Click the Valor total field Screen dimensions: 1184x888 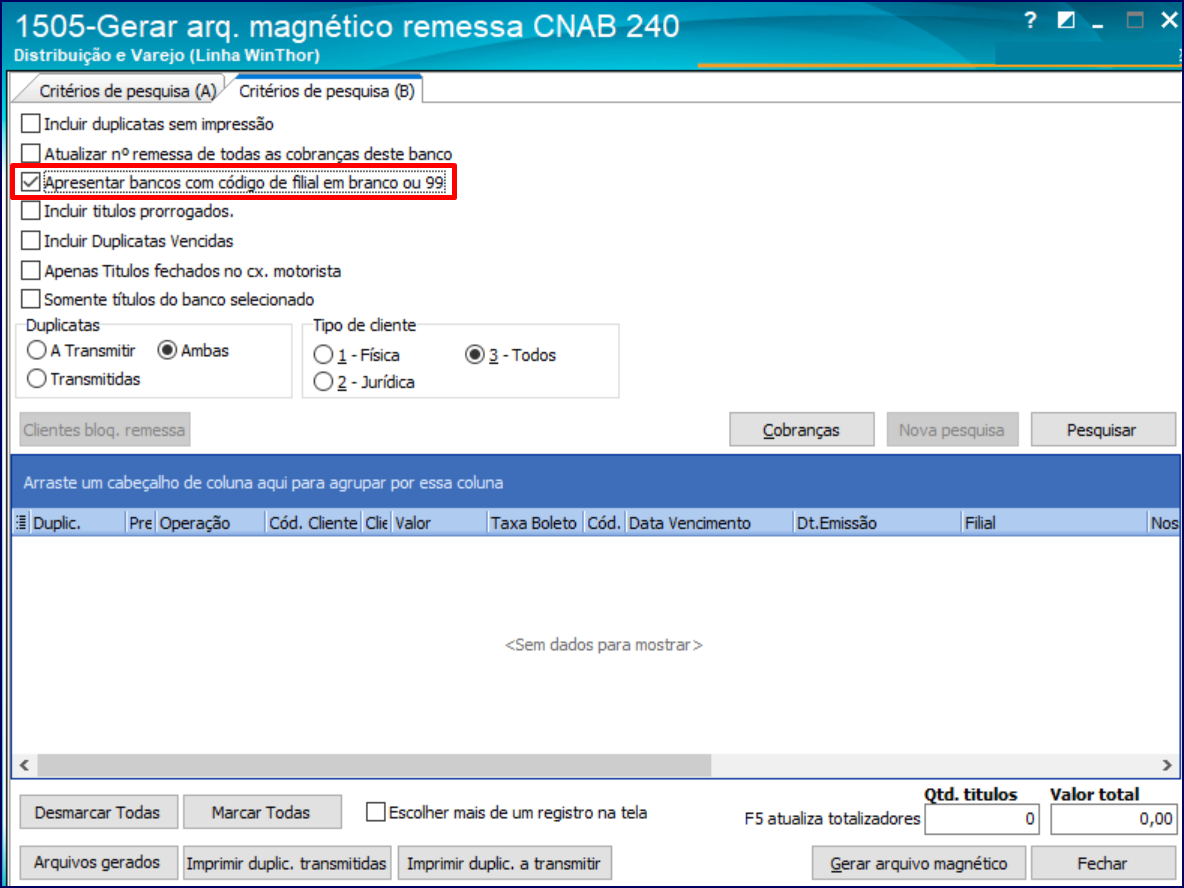(x=1114, y=819)
